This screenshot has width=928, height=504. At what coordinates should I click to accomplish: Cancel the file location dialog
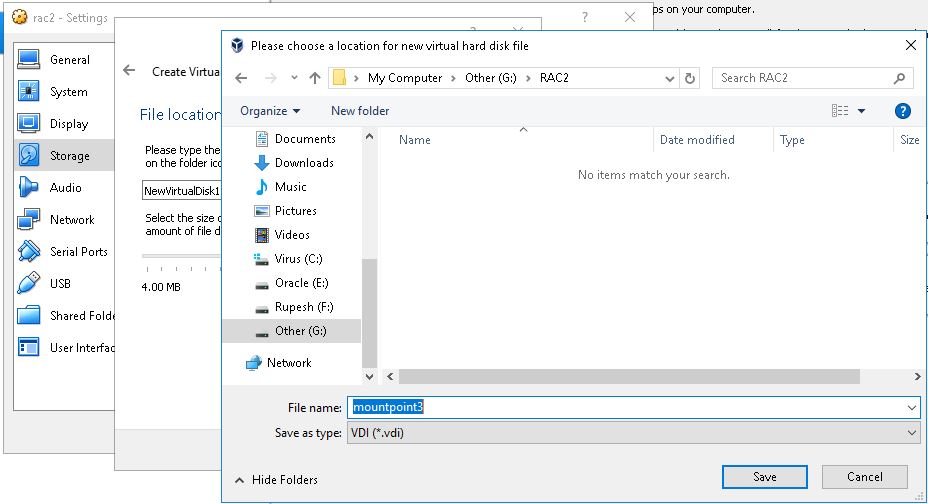[865, 477]
